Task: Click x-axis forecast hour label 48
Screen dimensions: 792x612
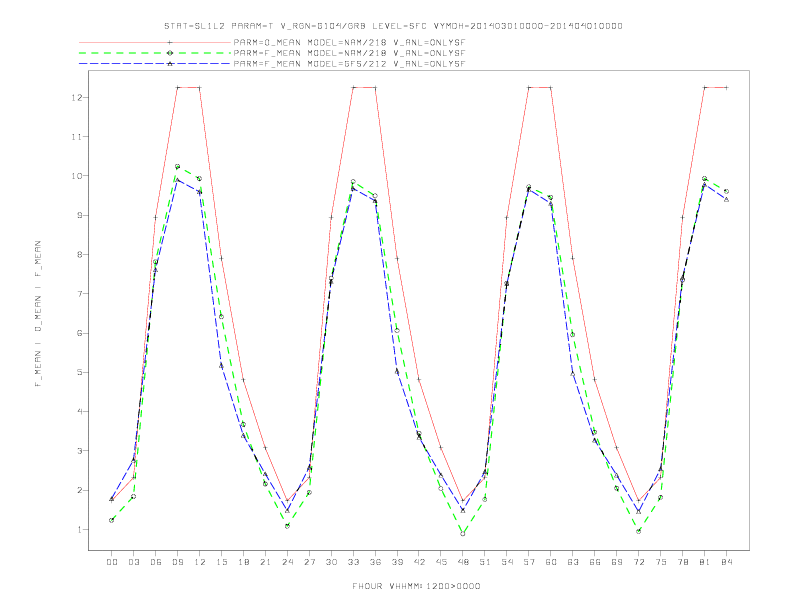Action: (x=463, y=562)
